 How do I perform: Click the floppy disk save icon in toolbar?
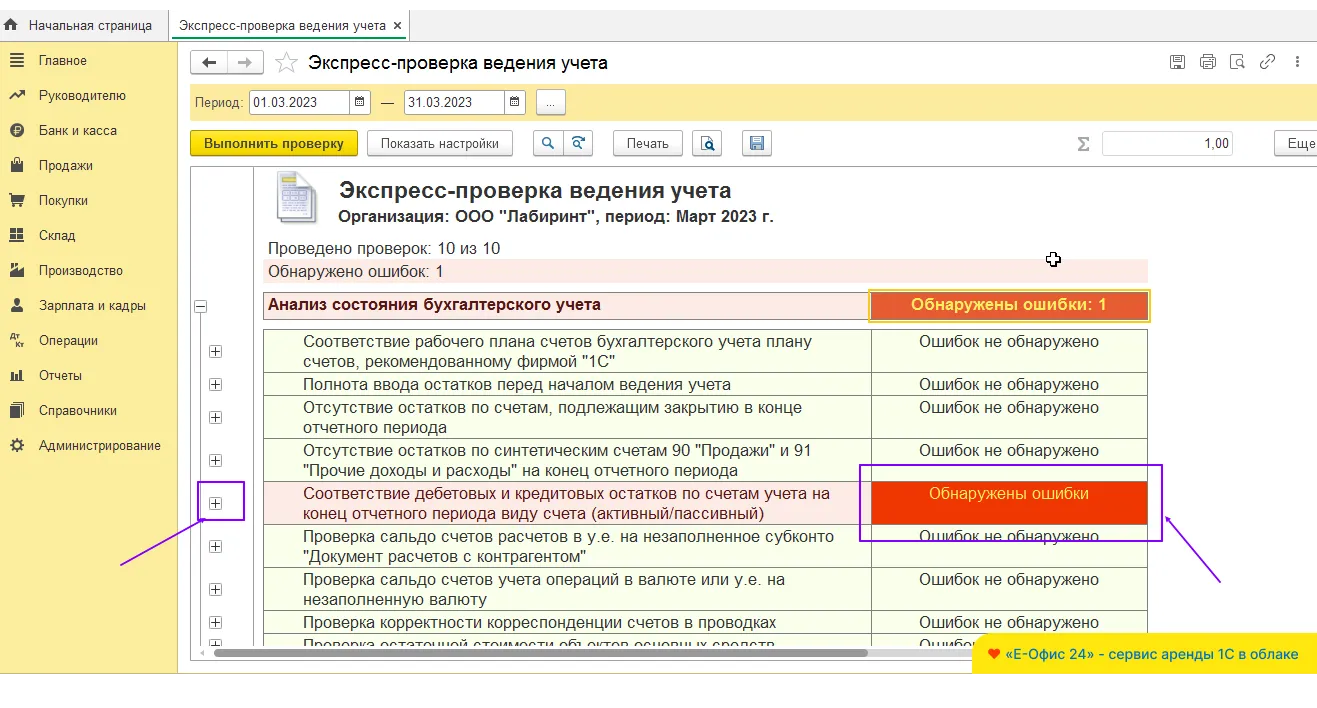[757, 143]
